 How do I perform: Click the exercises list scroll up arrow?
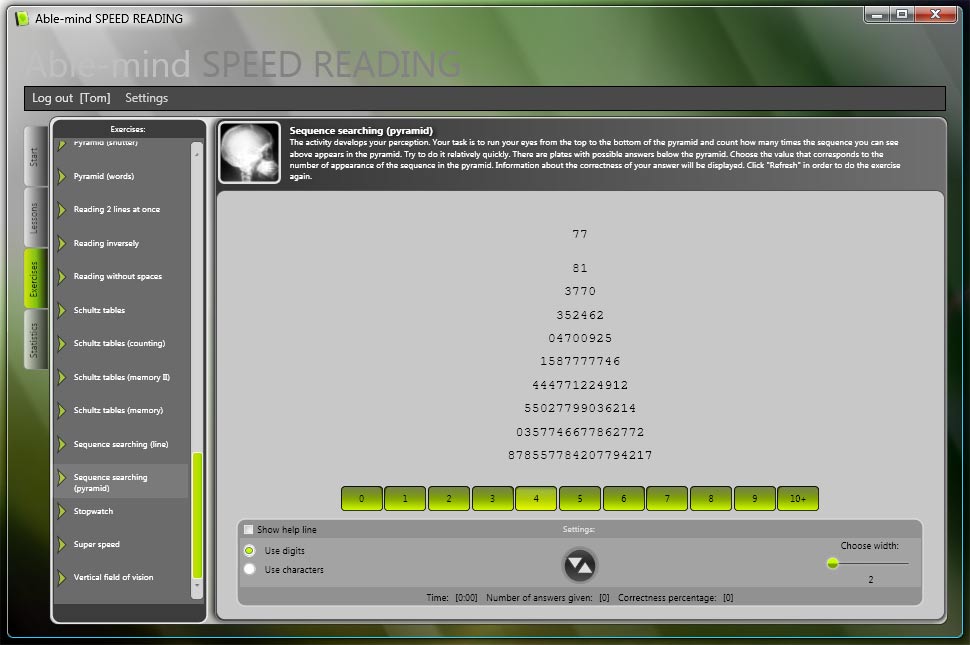click(197, 154)
